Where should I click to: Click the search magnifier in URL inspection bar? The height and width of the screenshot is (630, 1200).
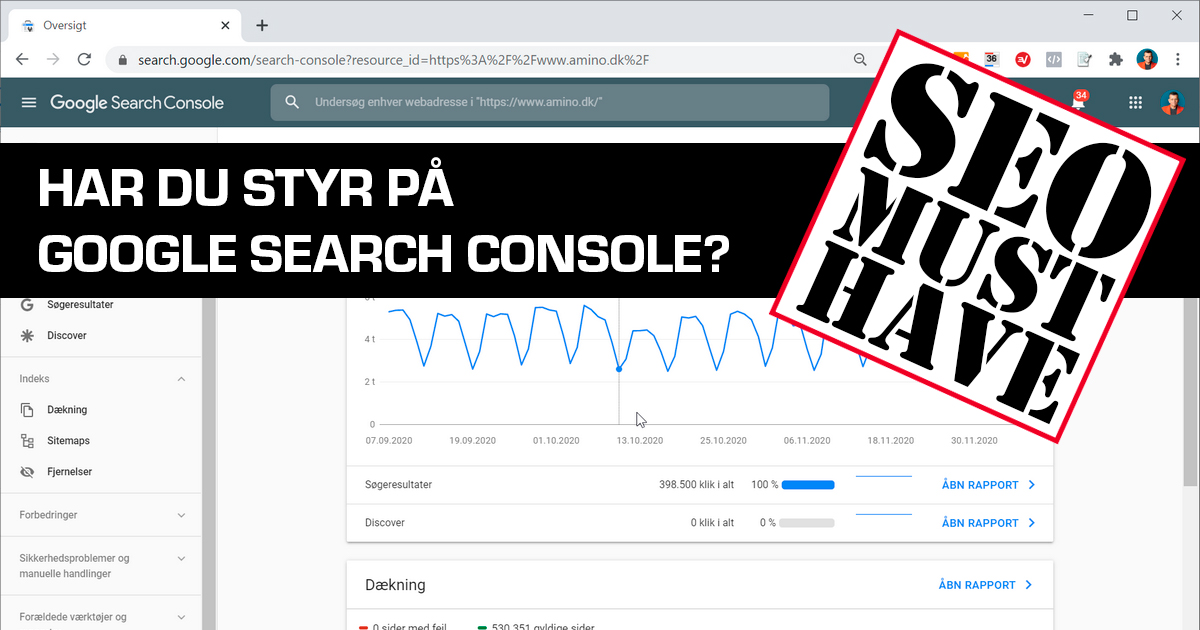point(292,102)
